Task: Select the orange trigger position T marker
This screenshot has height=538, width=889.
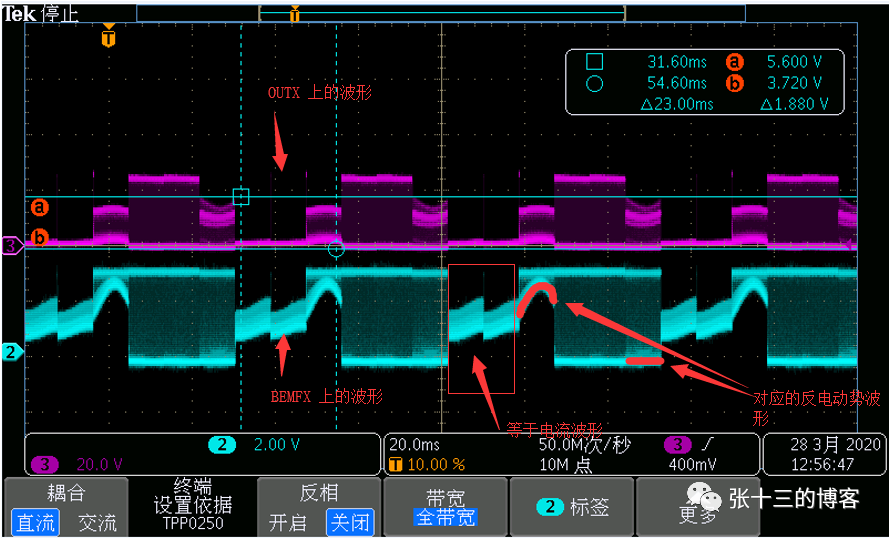Action: (x=108, y=36)
